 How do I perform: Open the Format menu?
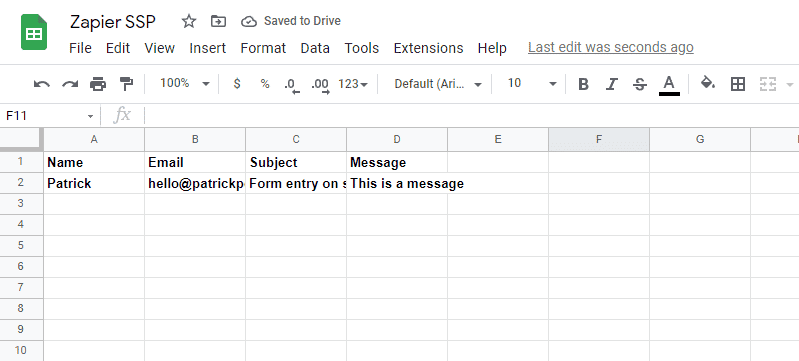tap(263, 48)
